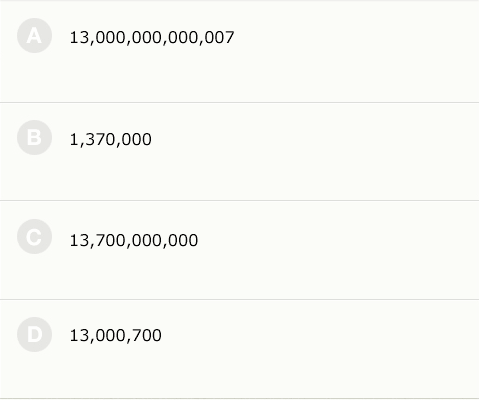Select answer circle B
Viewport: 479px width, 400px height.
click(34, 137)
